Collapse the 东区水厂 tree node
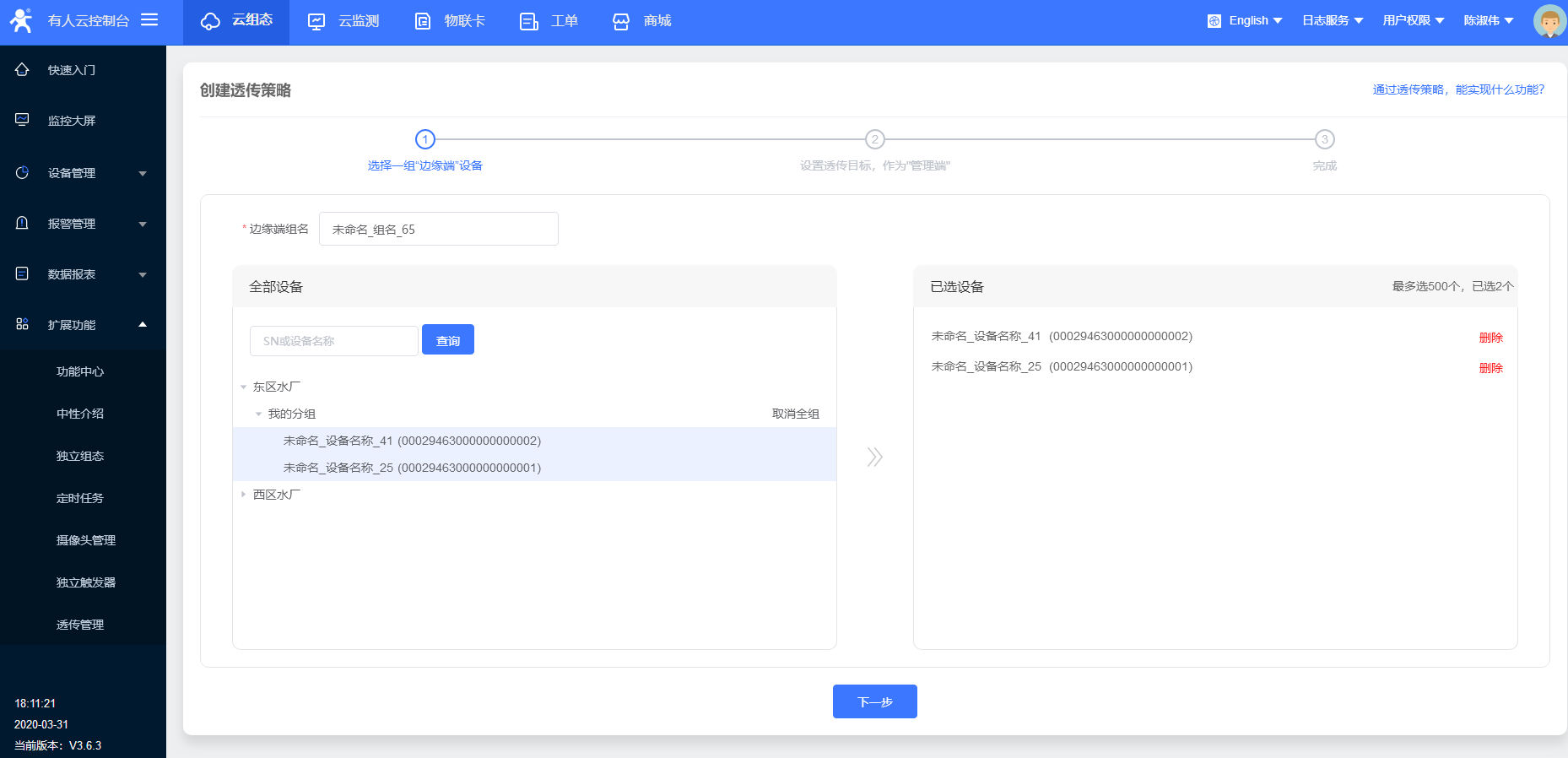 [x=243, y=387]
